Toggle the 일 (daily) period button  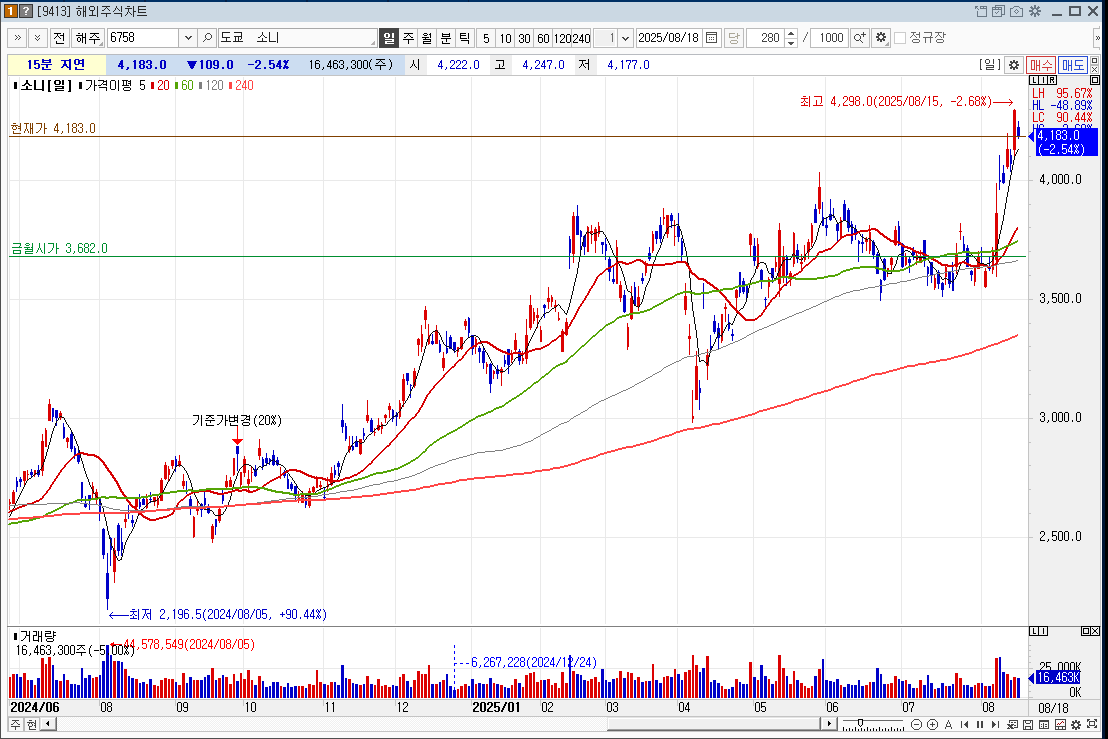pos(389,38)
